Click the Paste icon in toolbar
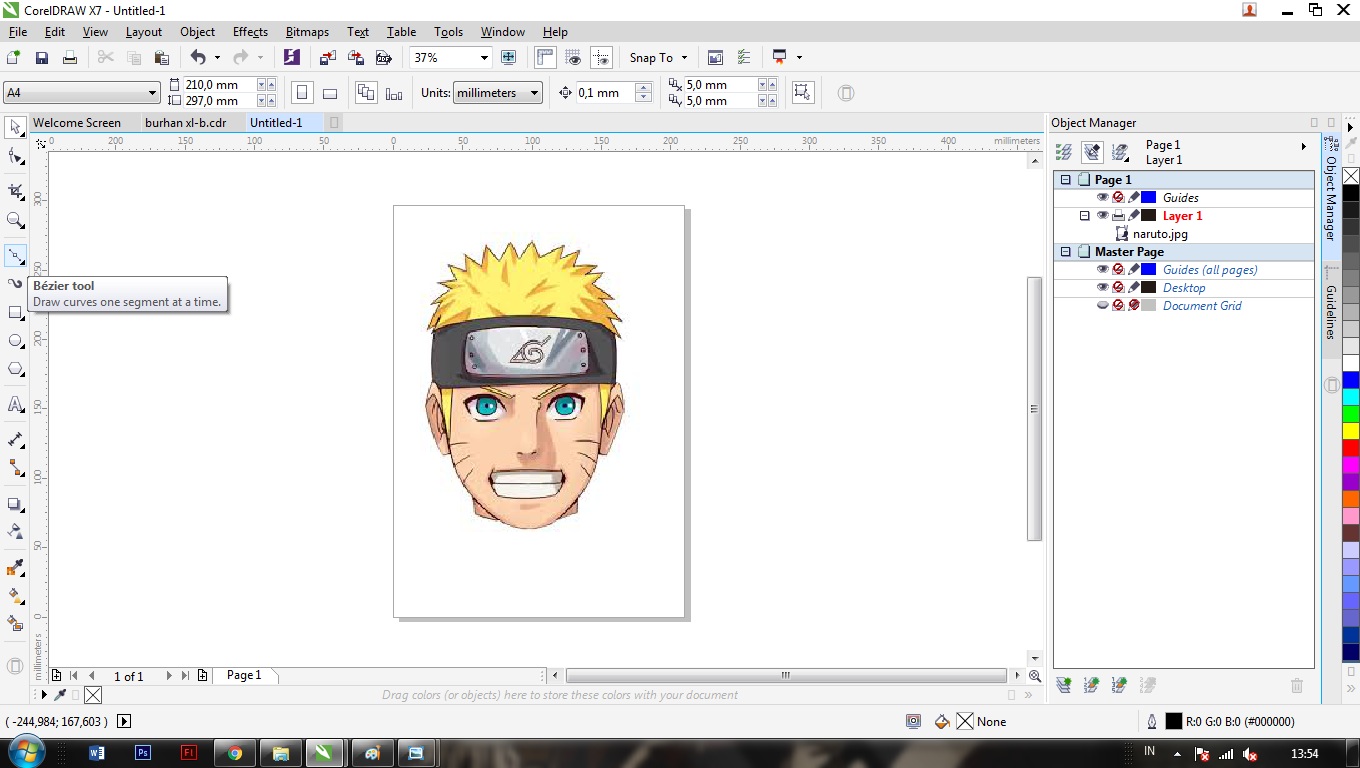The height and width of the screenshot is (768, 1360). (x=161, y=58)
